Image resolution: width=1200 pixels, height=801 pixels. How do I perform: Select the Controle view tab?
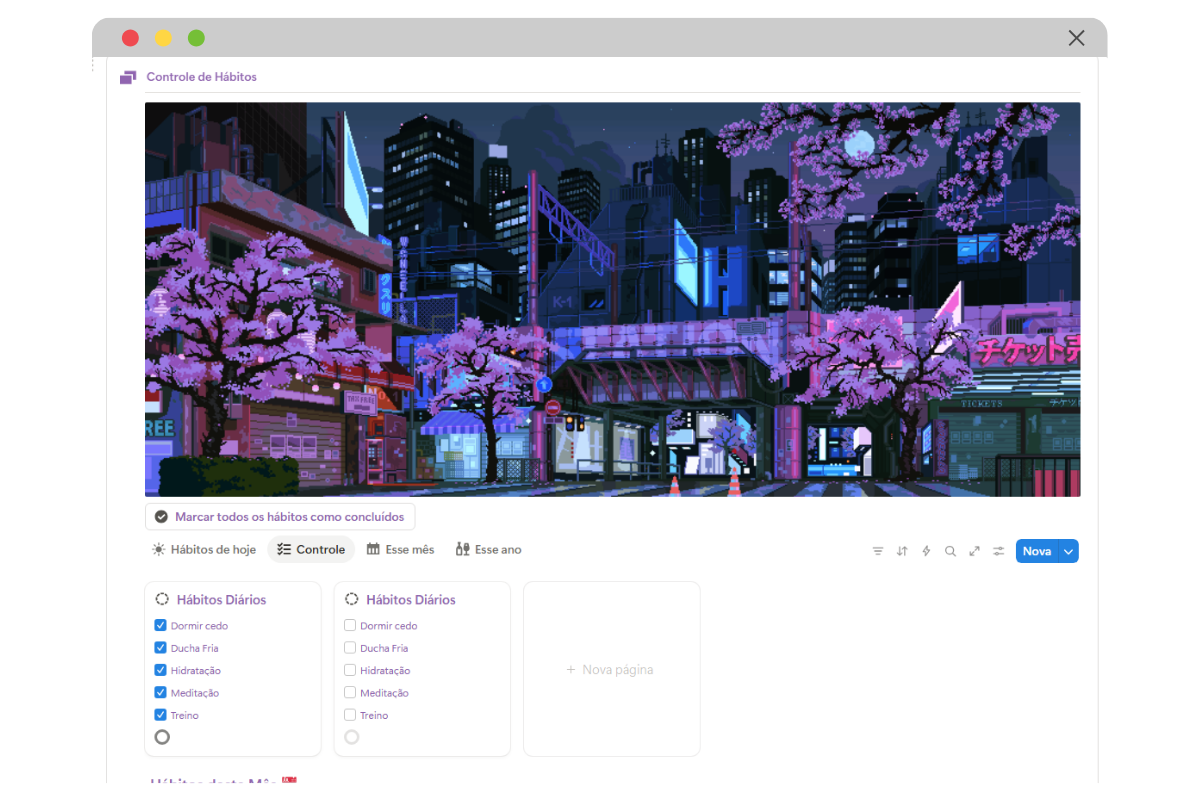click(x=311, y=549)
